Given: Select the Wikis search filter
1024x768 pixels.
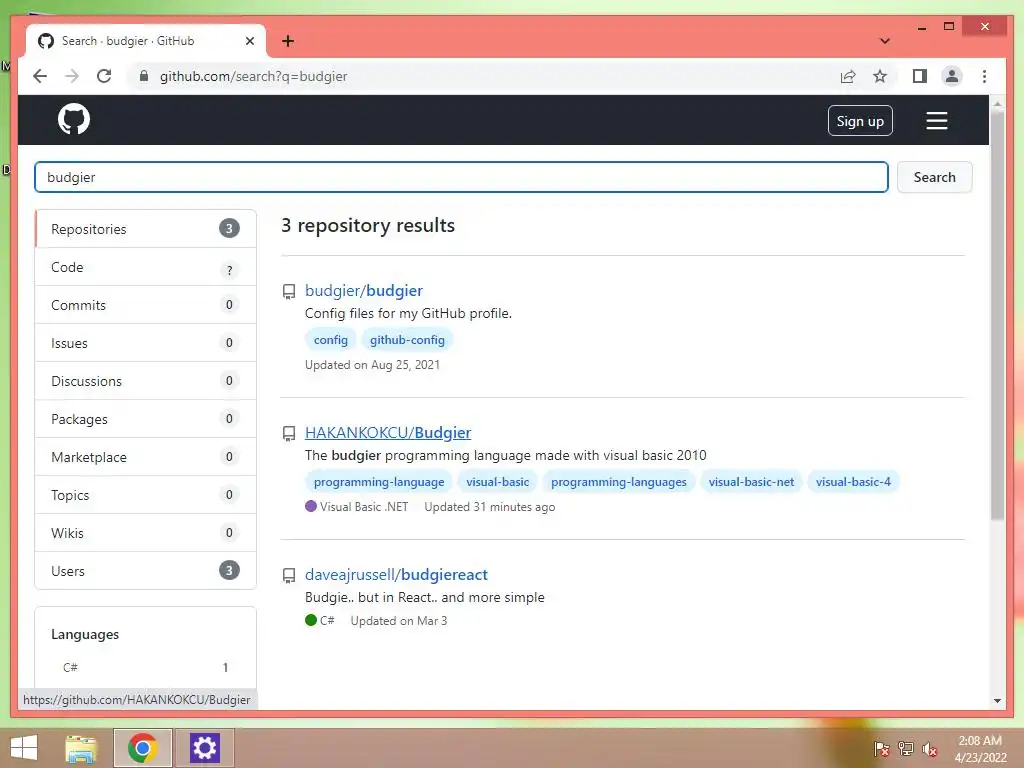Looking at the screenshot, I should click(x=145, y=532).
